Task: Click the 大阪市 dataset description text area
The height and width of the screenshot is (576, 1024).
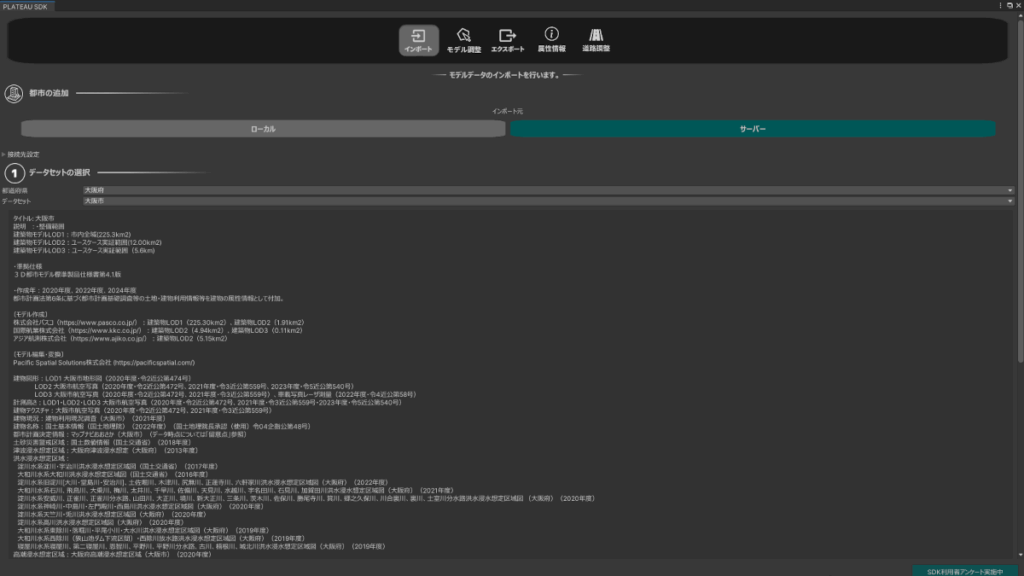Action: (400, 380)
